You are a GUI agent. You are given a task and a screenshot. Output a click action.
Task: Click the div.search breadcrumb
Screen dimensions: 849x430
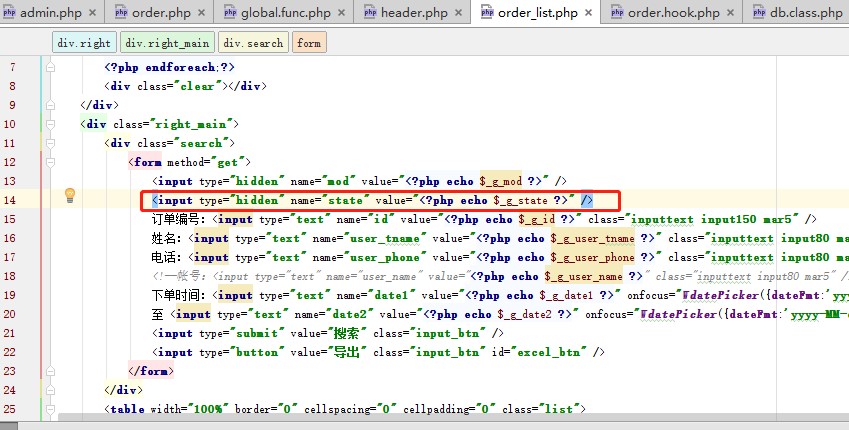[x=253, y=43]
